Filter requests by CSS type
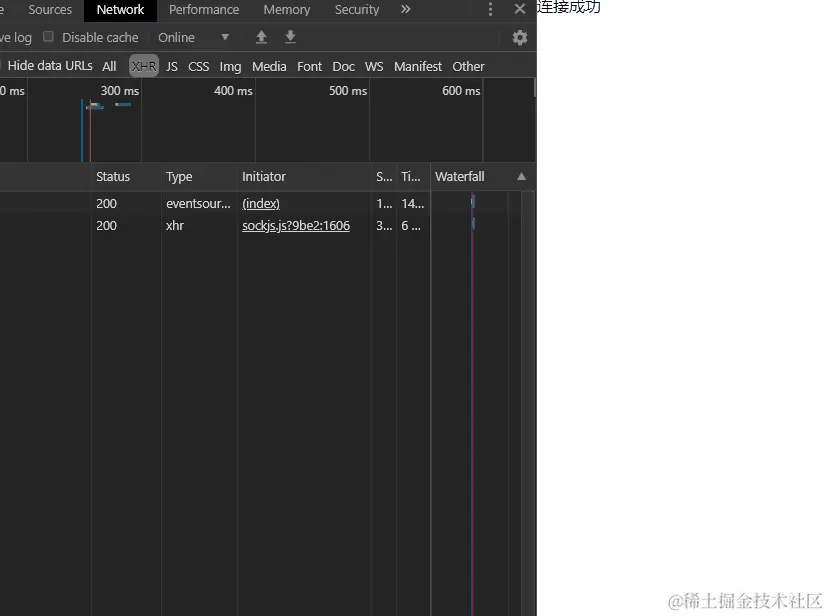The image size is (829, 616). (198, 66)
